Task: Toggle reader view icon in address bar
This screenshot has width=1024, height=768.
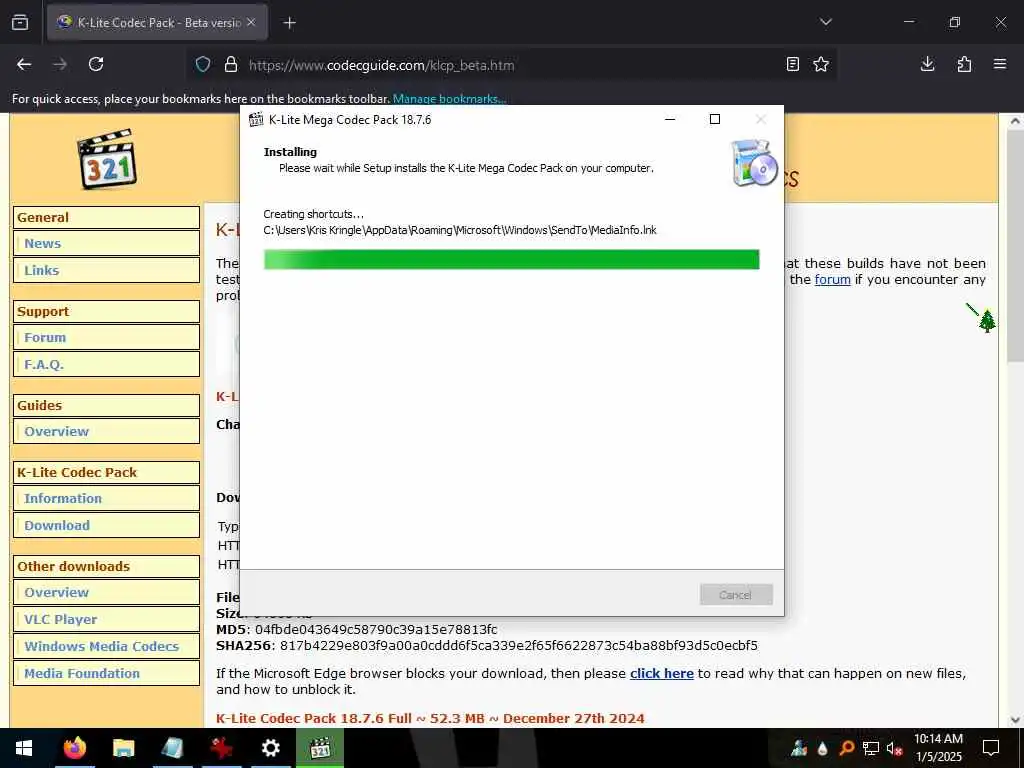Action: point(793,64)
